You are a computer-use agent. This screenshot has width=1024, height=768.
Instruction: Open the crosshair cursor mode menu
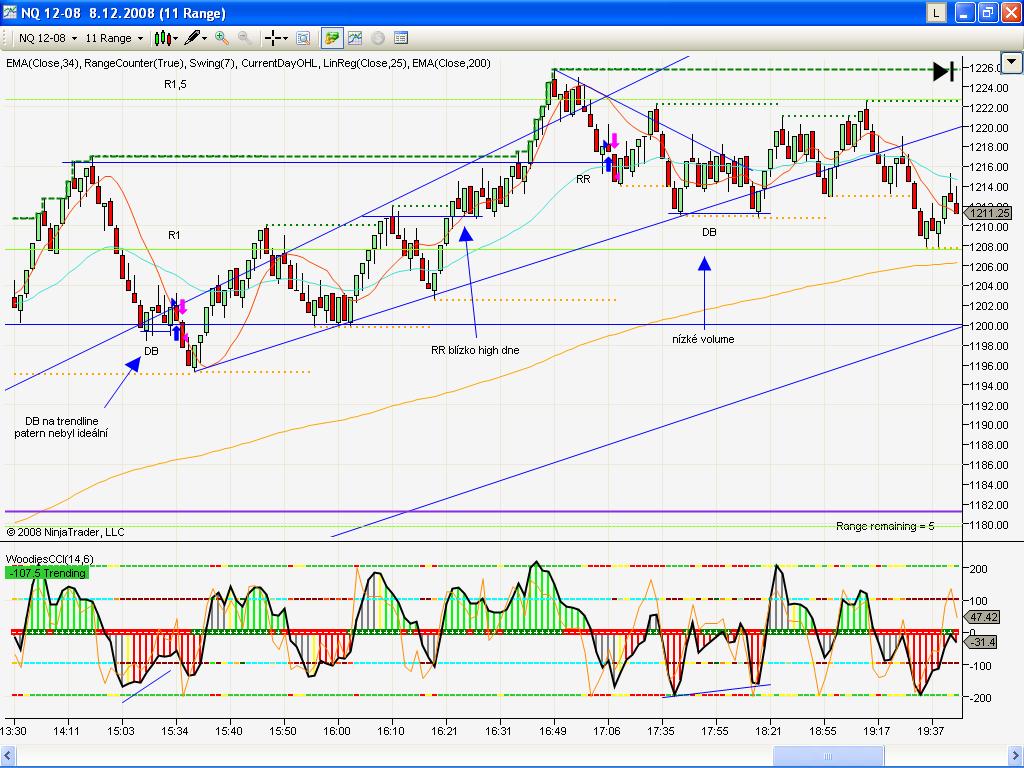click(276, 38)
